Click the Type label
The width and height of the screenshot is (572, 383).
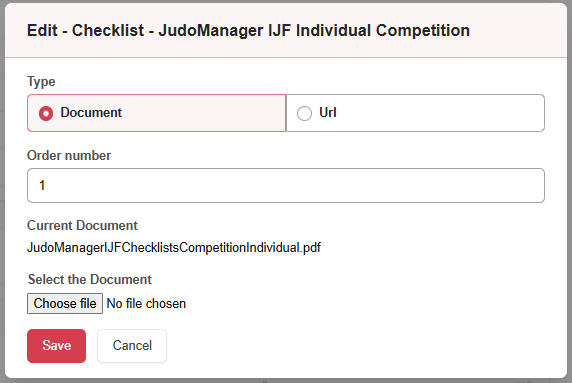point(41,81)
